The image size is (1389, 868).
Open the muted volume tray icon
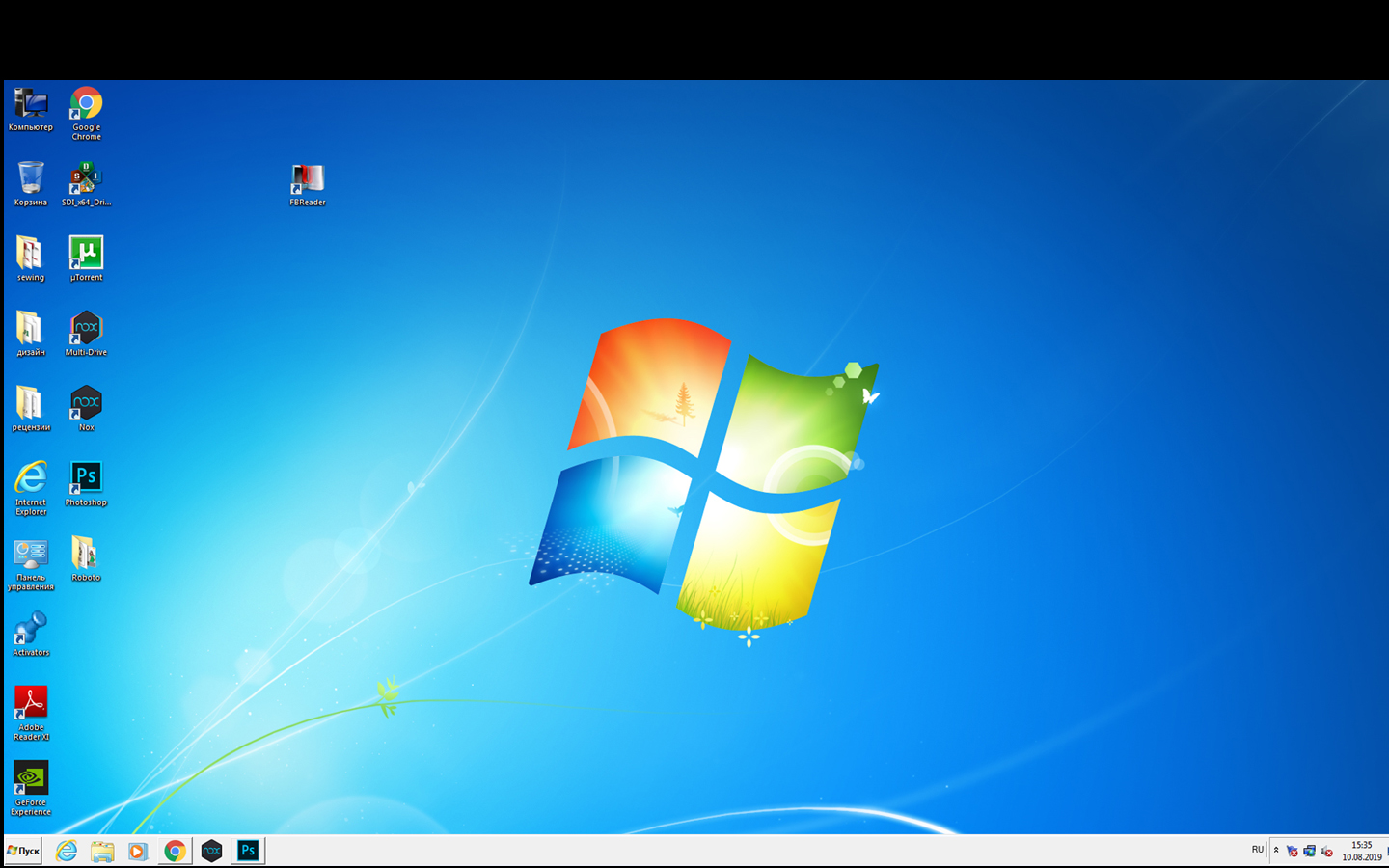point(1327,851)
